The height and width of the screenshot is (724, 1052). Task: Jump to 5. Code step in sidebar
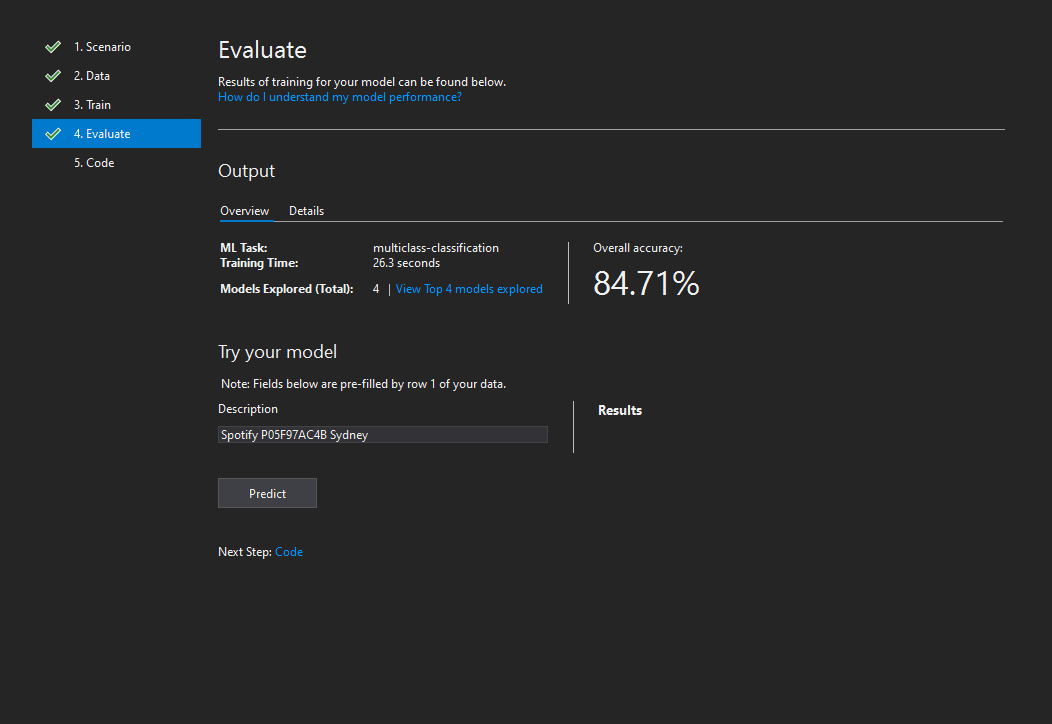94,163
